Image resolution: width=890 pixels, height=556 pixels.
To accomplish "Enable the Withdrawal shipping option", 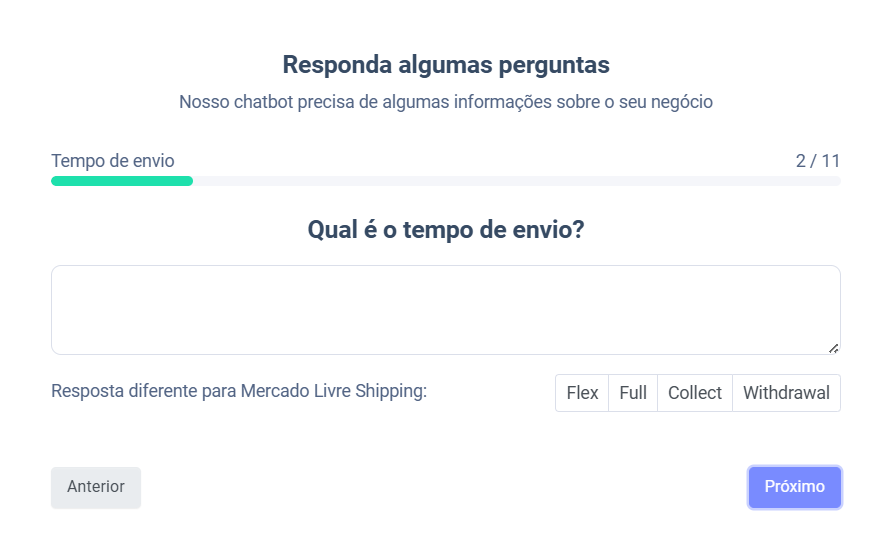I will coord(786,393).
